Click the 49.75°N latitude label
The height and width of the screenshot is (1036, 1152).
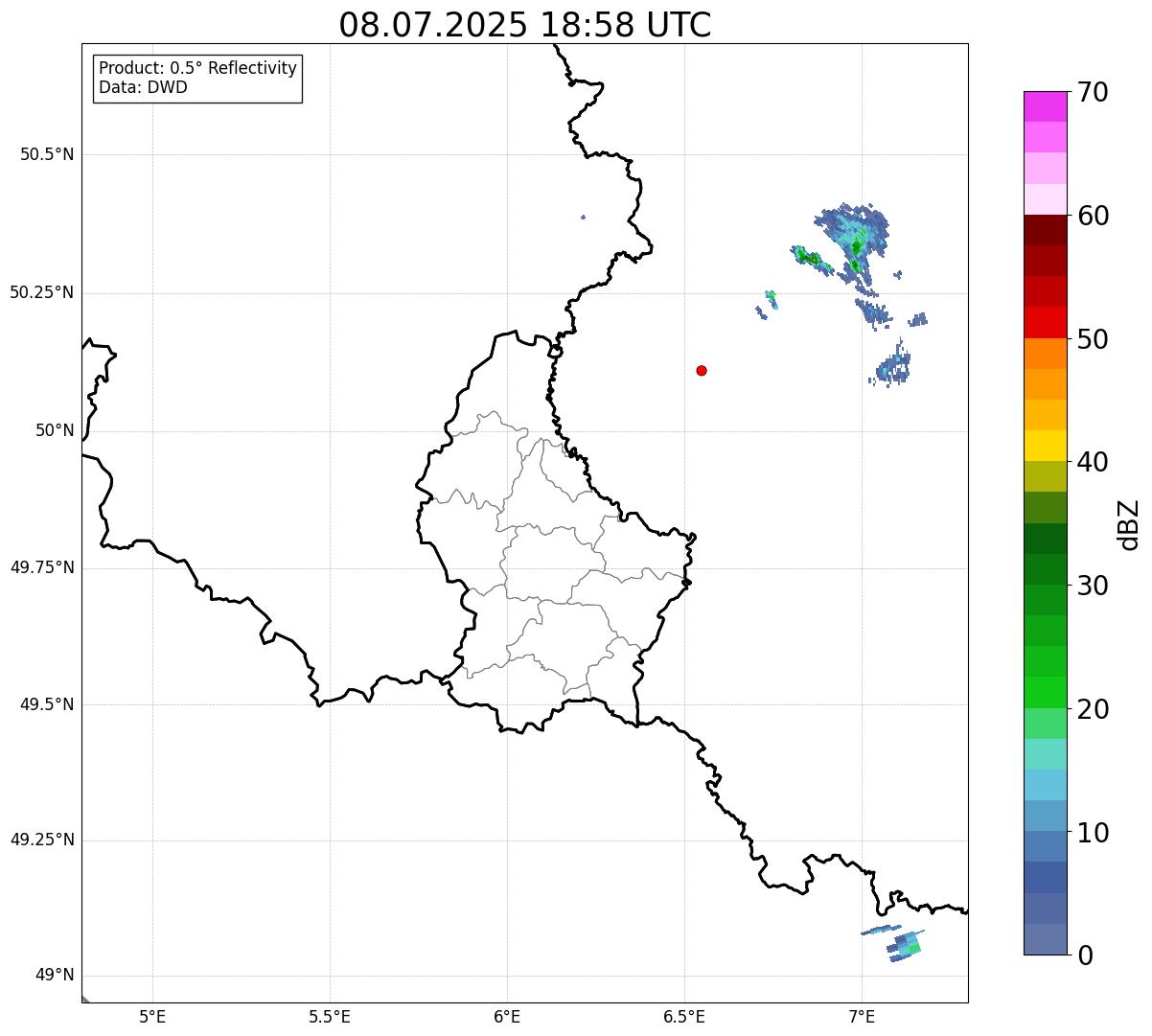pyautogui.click(x=42, y=567)
